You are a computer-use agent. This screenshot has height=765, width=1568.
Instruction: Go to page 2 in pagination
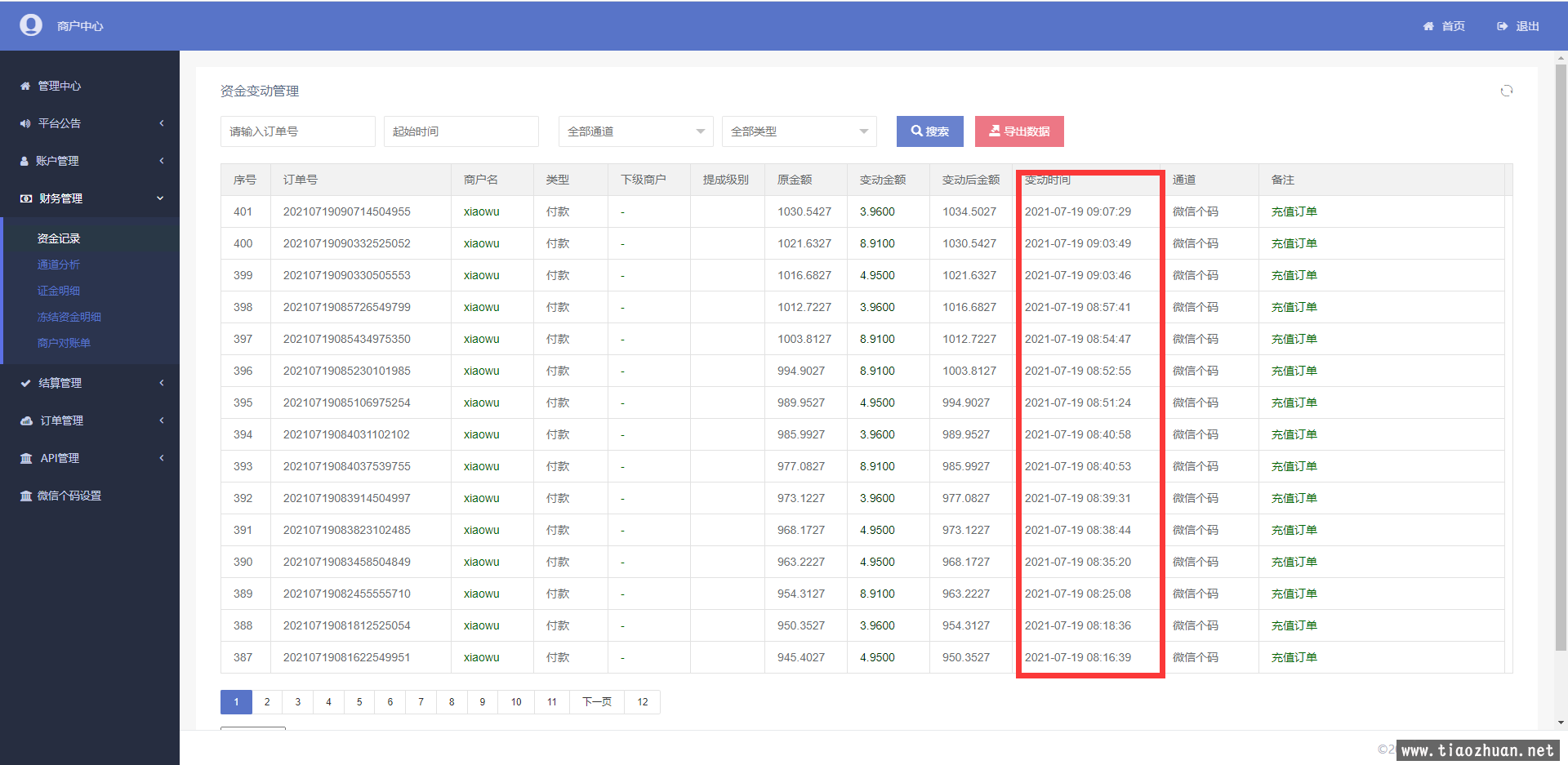click(267, 702)
